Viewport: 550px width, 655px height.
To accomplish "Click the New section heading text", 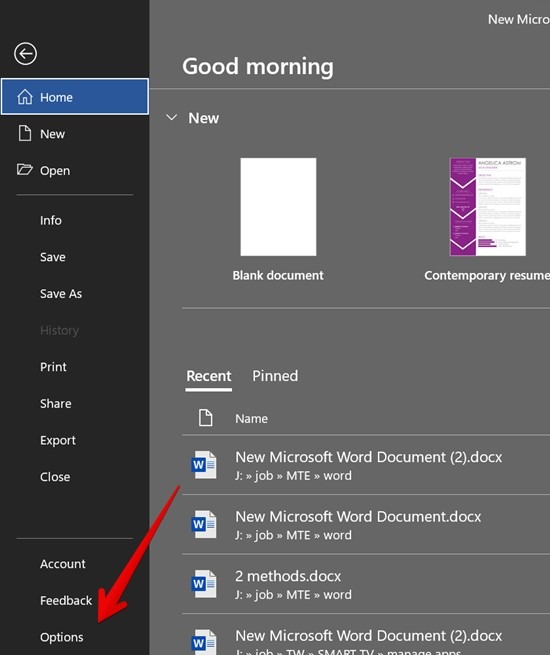I will point(203,118).
